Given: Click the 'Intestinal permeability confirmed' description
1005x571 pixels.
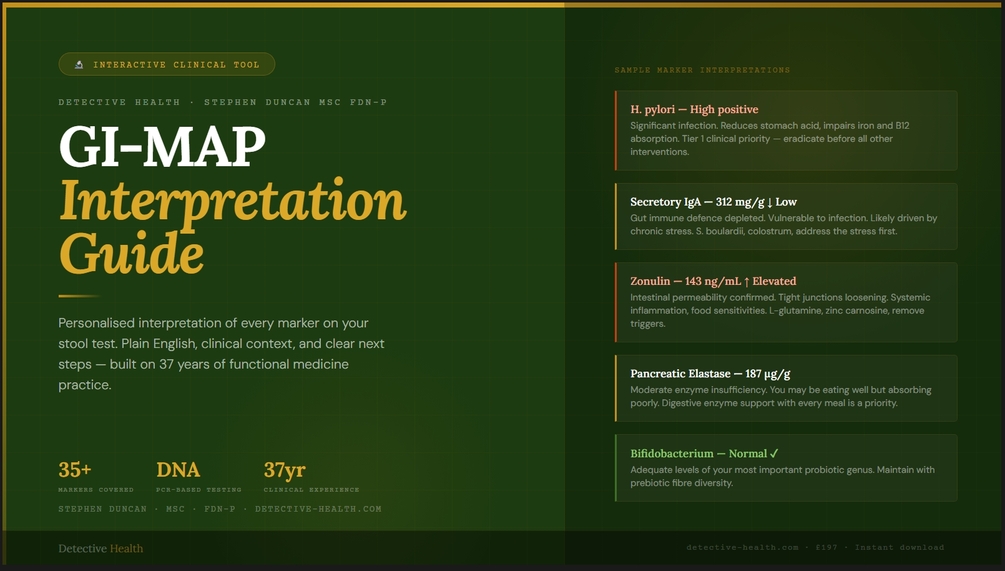Looking at the screenshot, I should click(780, 310).
